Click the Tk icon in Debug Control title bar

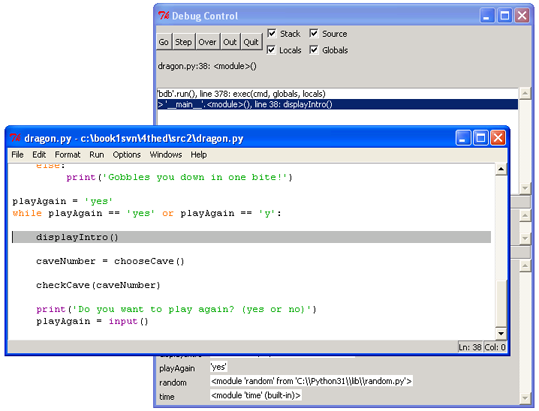(164, 15)
